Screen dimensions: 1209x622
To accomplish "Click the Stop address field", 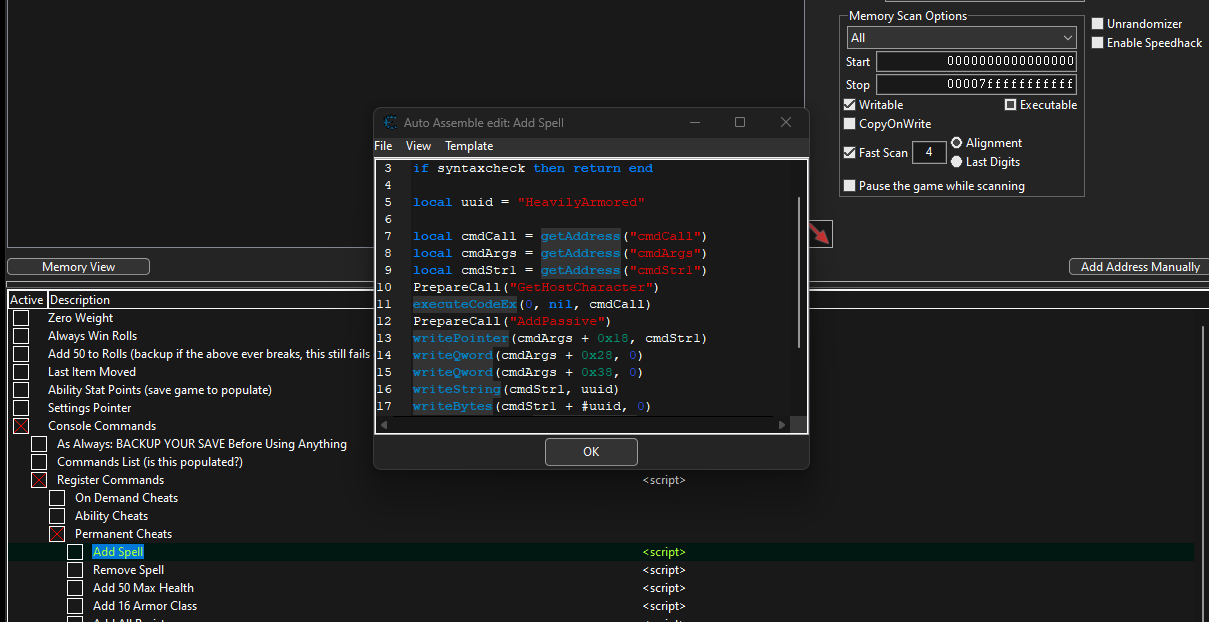I will click(x=976, y=85).
